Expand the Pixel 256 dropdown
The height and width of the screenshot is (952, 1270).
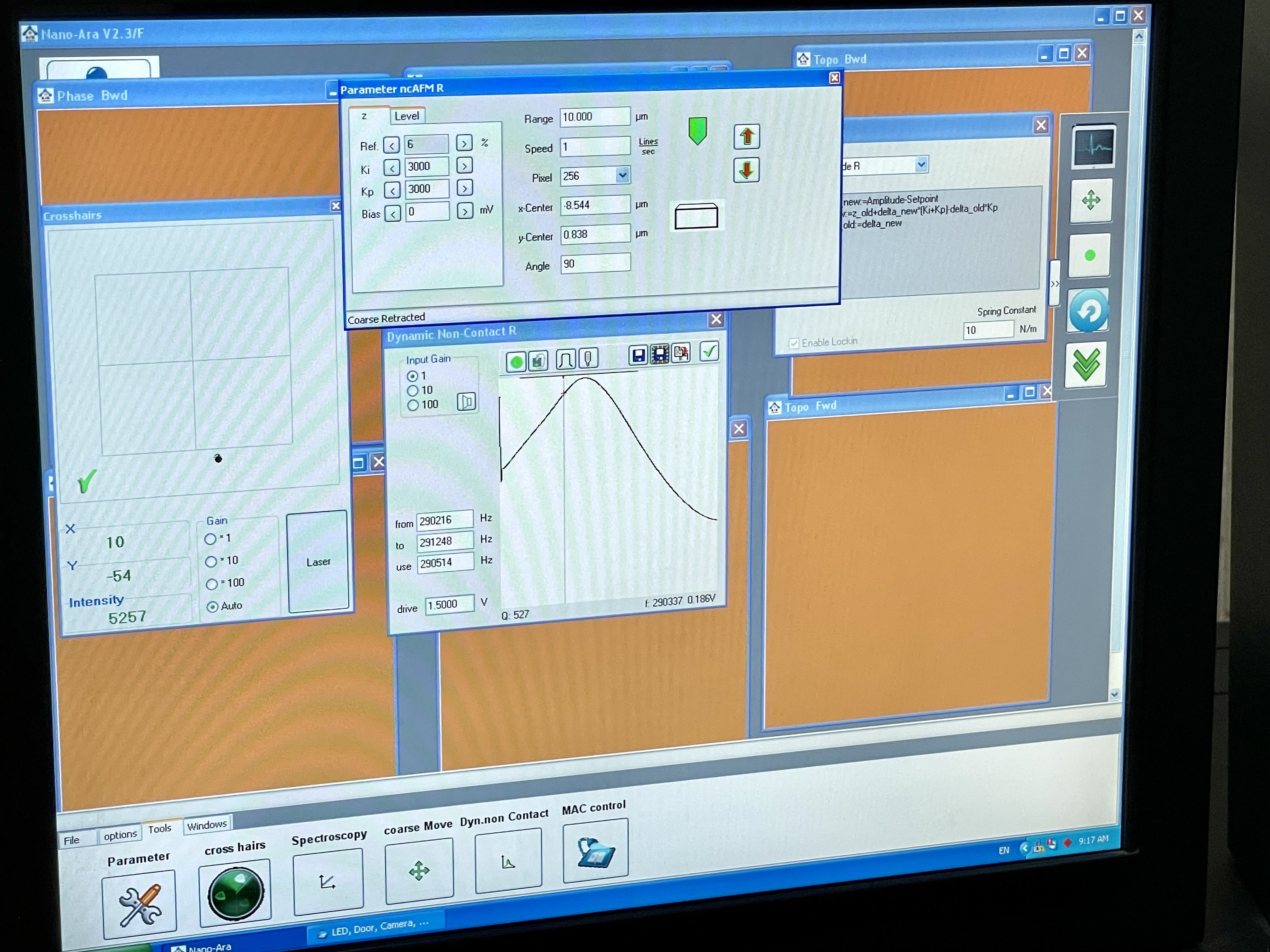(622, 175)
